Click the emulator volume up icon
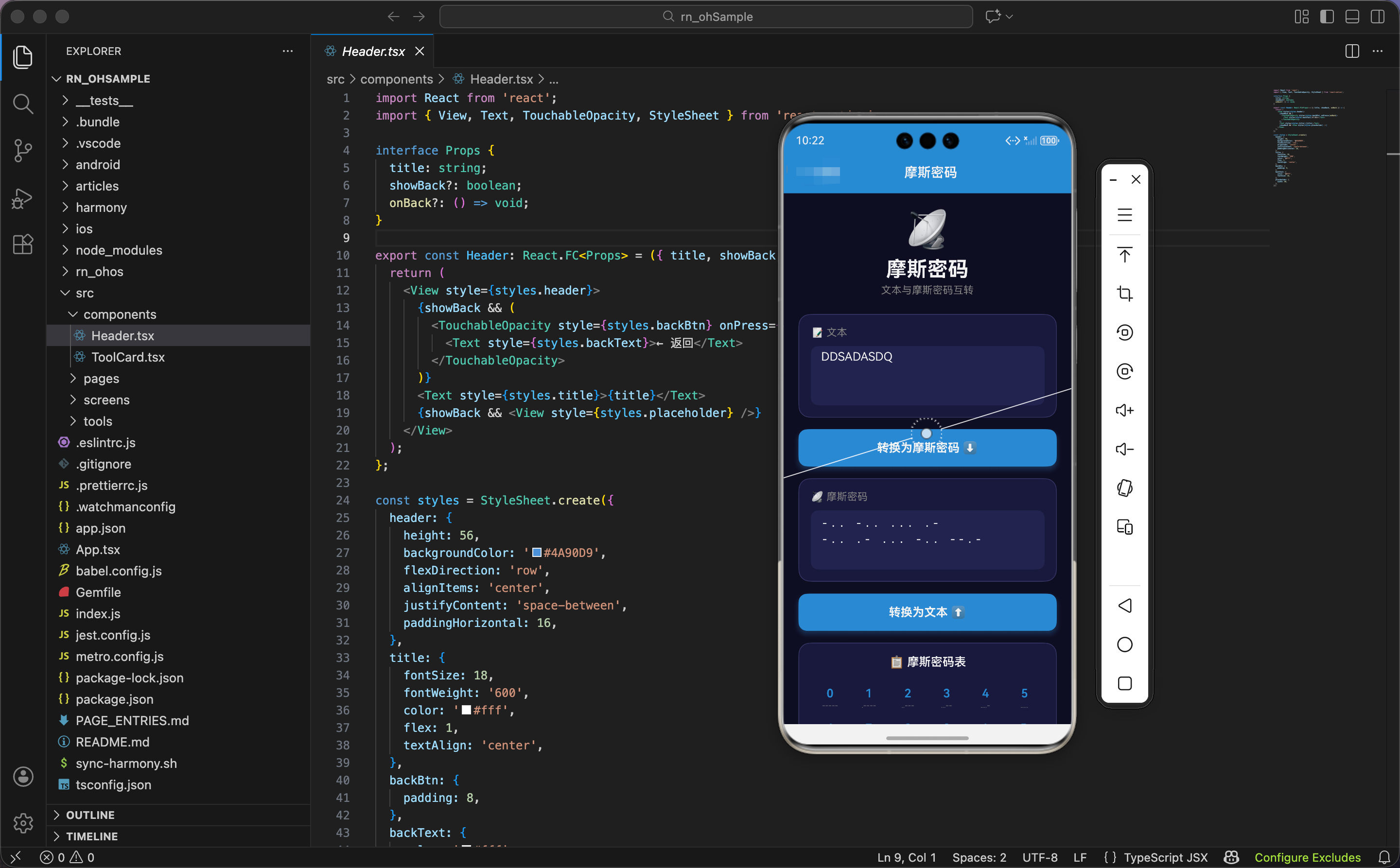Screen dimensions: 1400x868 1124,410
